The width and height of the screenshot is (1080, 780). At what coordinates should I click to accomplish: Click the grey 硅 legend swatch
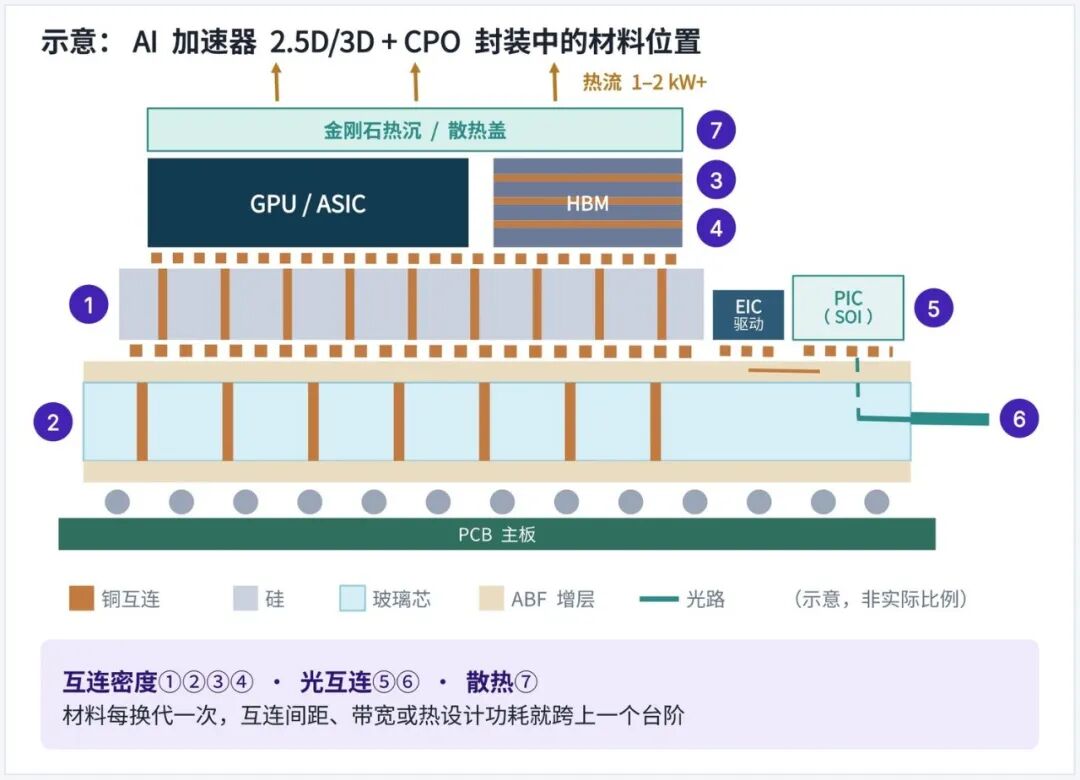[x=245, y=598]
